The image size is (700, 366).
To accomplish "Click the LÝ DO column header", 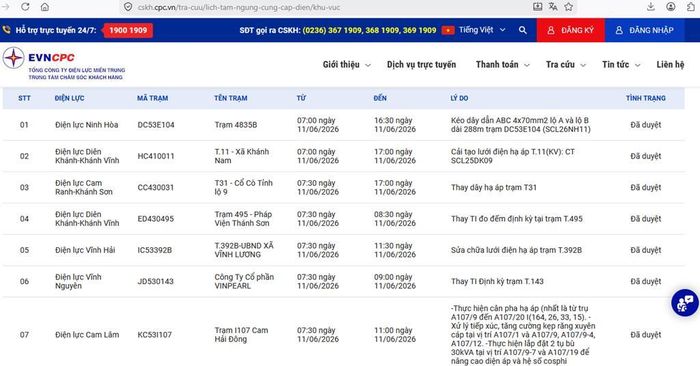I will [x=459, y=98].
